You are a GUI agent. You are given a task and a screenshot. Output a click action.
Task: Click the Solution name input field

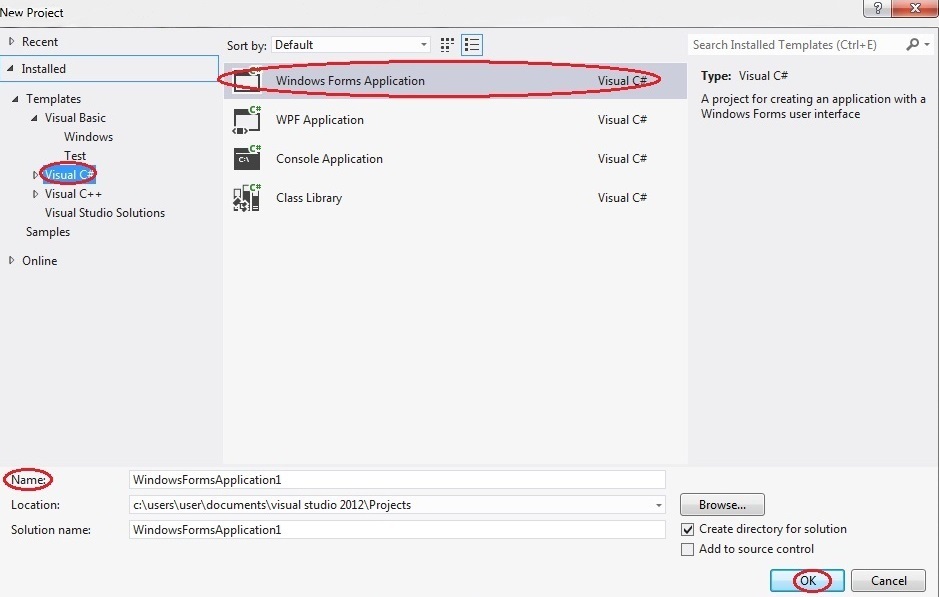tap(396, 529)
